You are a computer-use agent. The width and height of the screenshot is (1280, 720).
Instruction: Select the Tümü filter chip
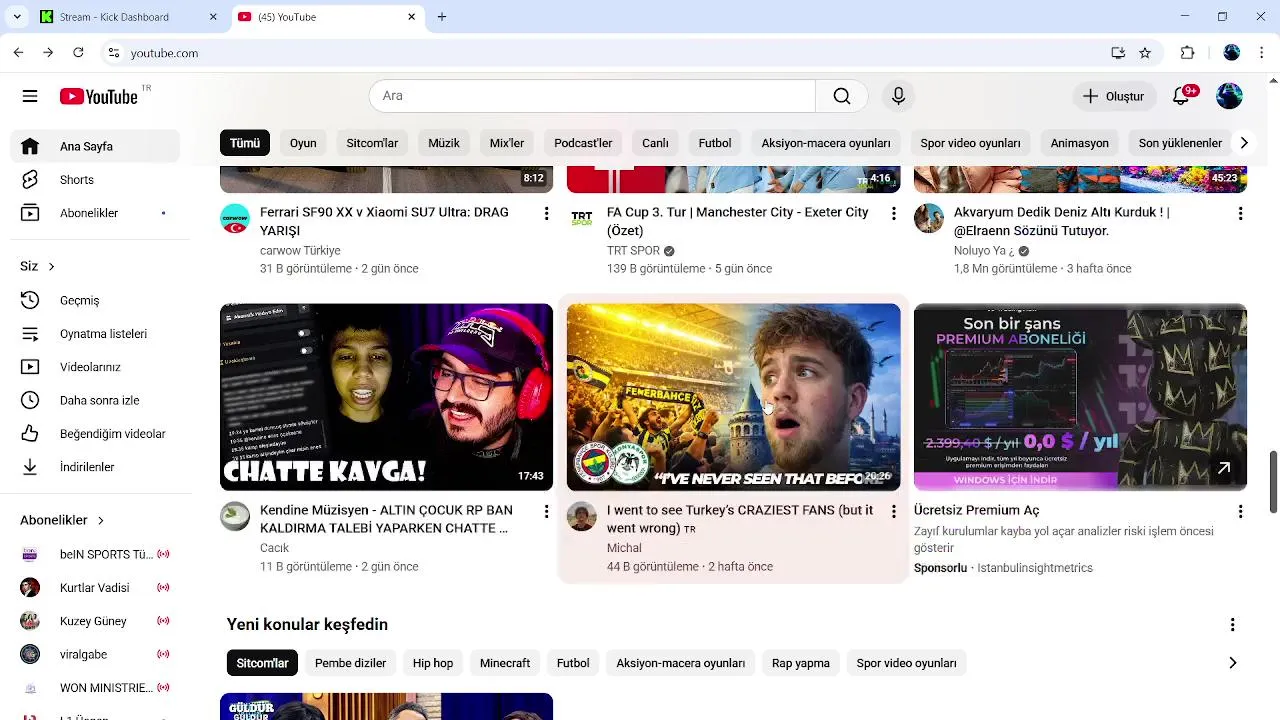click(245, 143)
